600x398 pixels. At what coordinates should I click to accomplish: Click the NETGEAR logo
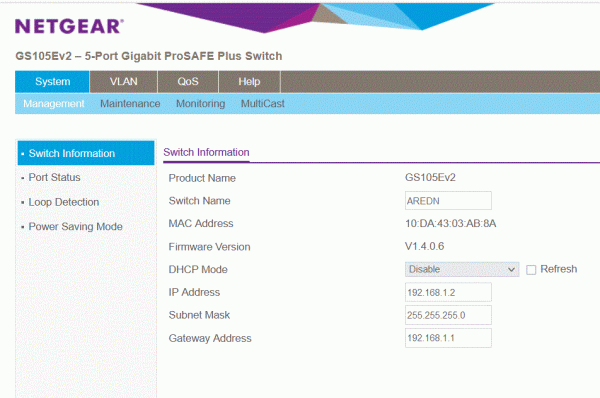(x=69, y=26)
